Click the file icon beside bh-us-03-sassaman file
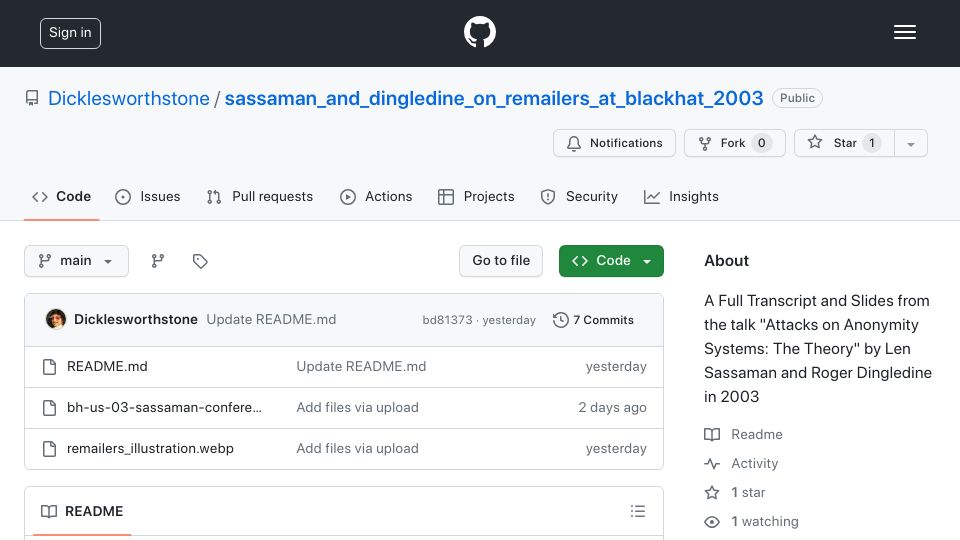960x540 pixels. click(x=50, y=408)
